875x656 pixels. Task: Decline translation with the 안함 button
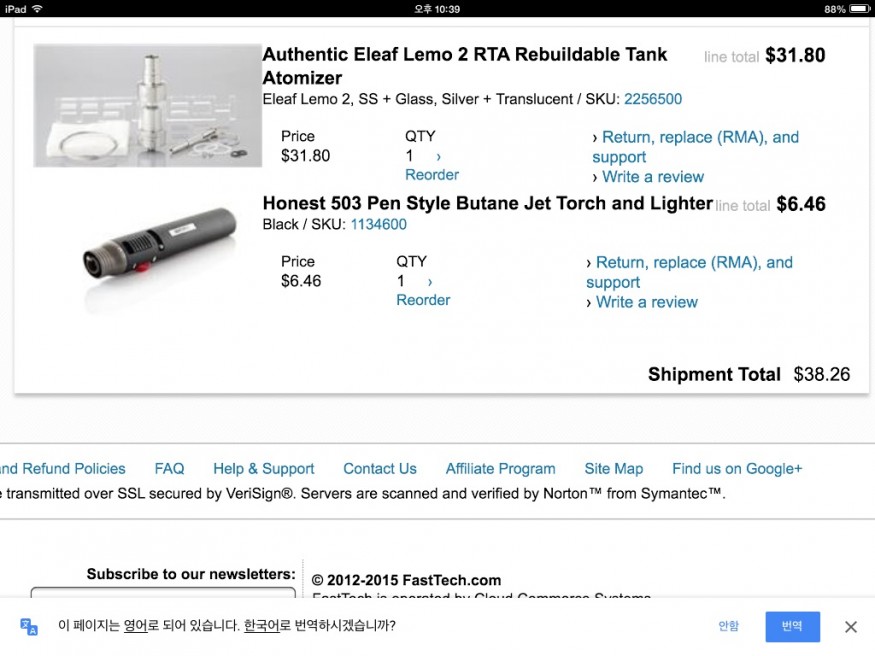(728, 626)
